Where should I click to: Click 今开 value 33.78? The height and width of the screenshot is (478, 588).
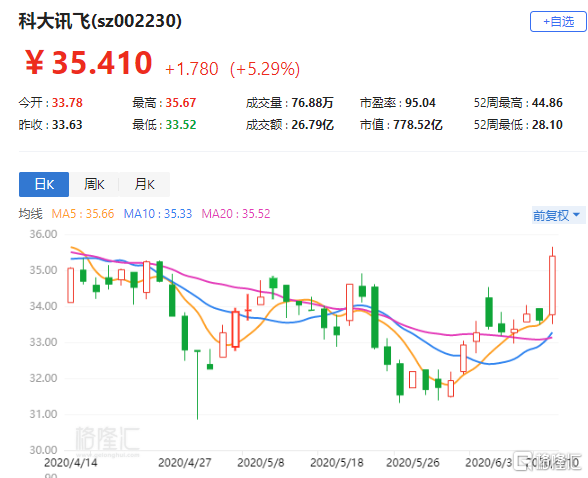point(67,103)
